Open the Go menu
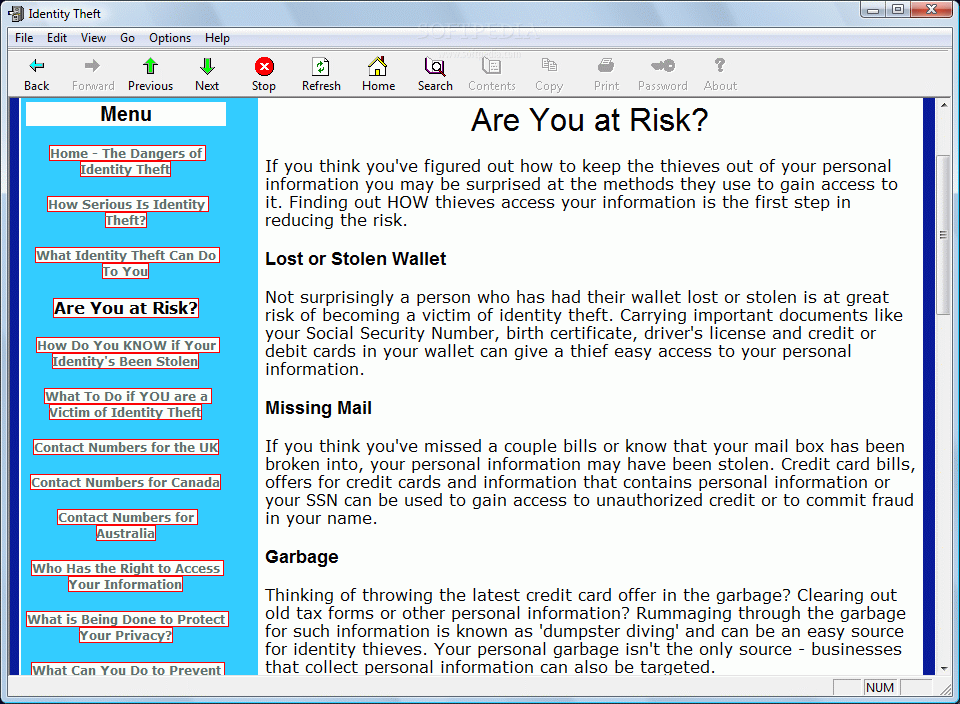 click(127, 38)
